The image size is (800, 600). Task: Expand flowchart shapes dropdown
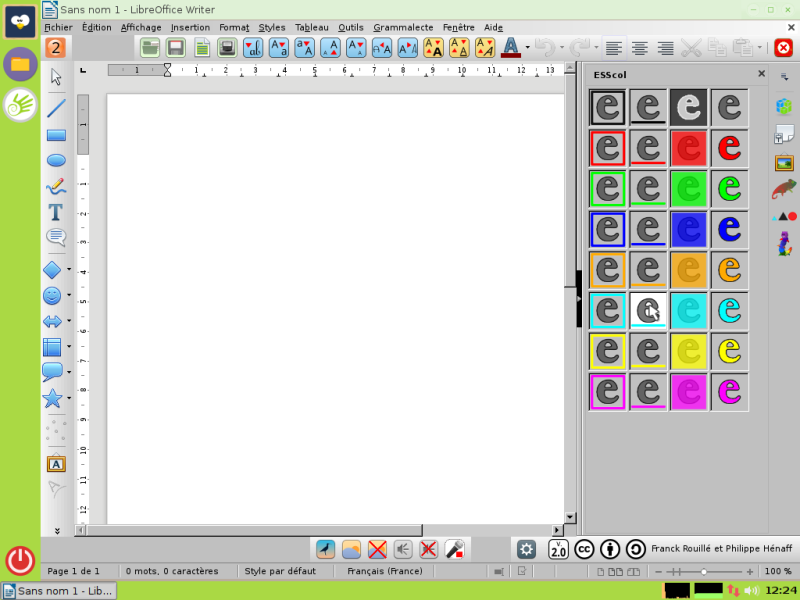point(69,346)
